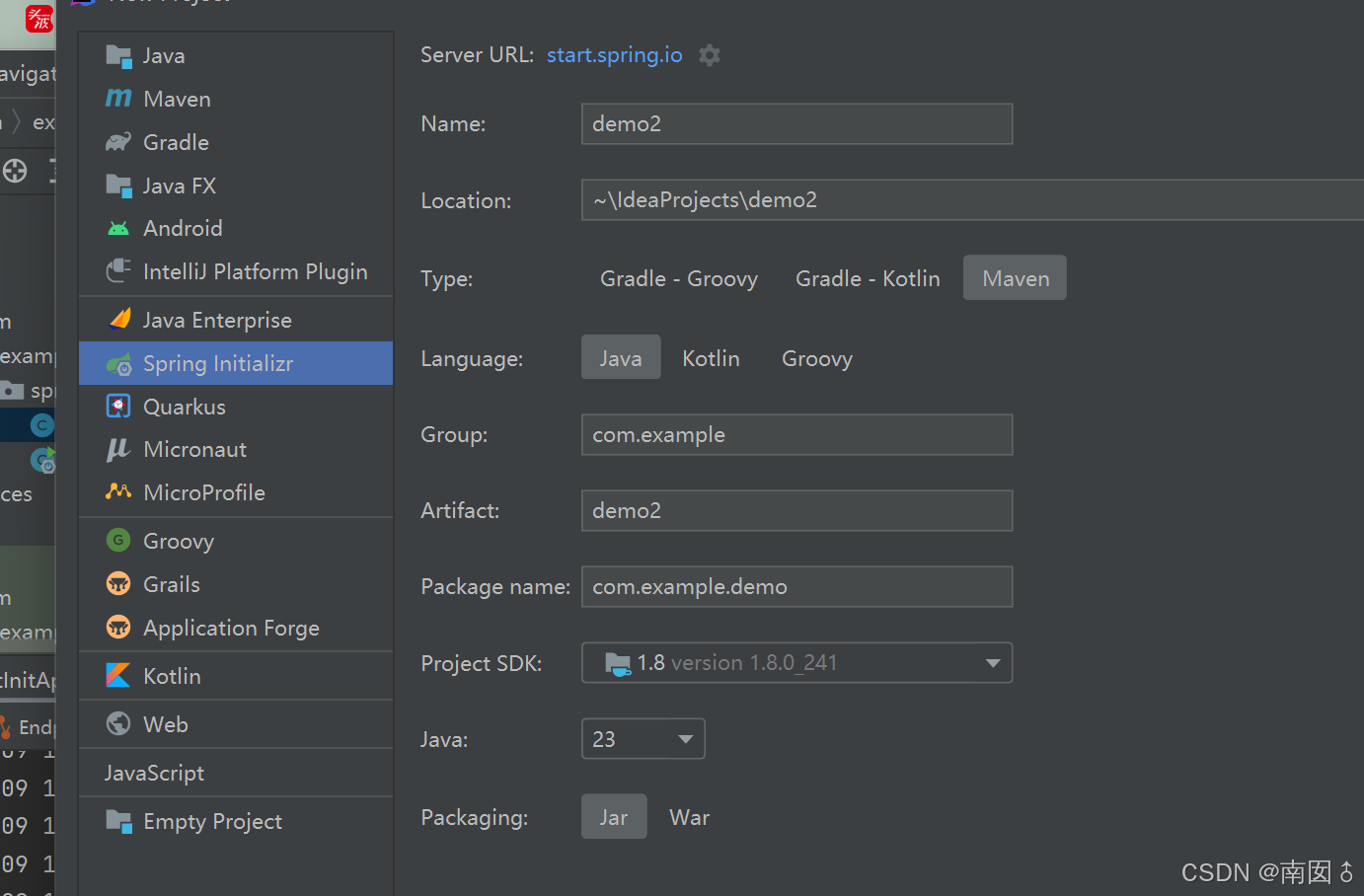Open the Gradle generator in sidebar

175,141
